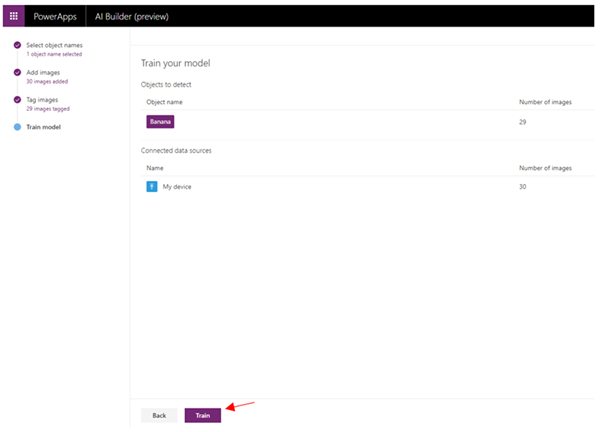Viewport: 600px width, 432px height.
Task: Click the Name column header under data sources
Action: (154, 168)
